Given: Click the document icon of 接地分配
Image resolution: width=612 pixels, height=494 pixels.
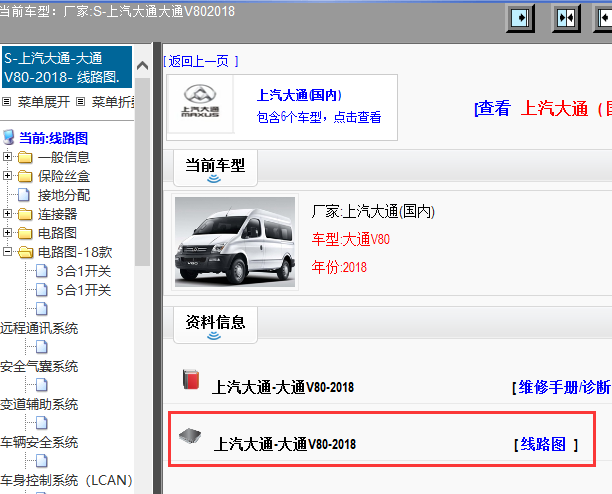Looking at the screenshot, I should [24, 195].
